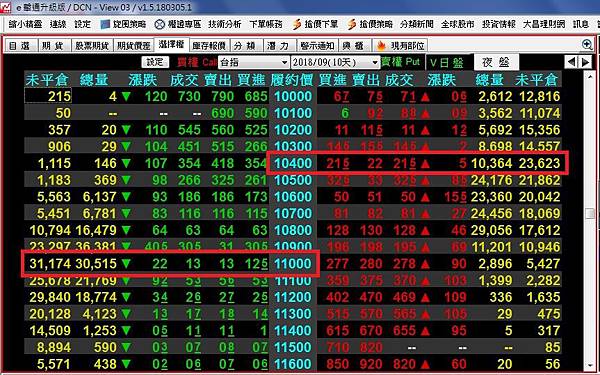The width and height of the screenshot is (600, 375).
Task: Select strike price 10500
Action: 293,180
